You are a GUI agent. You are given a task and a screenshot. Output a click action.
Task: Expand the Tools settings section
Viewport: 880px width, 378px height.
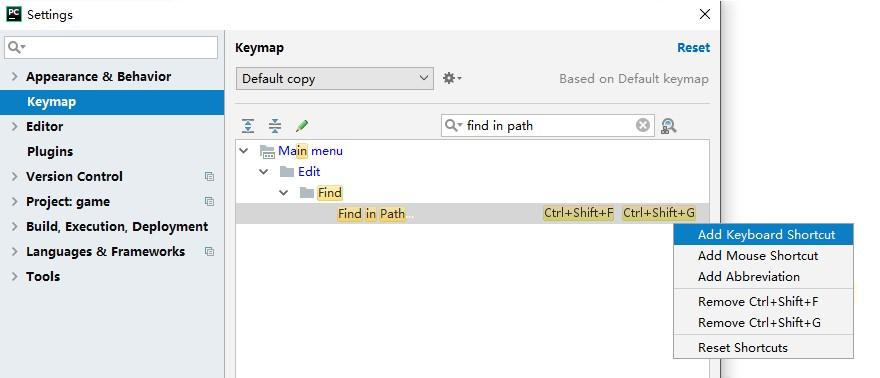click(x=15, y=276)
